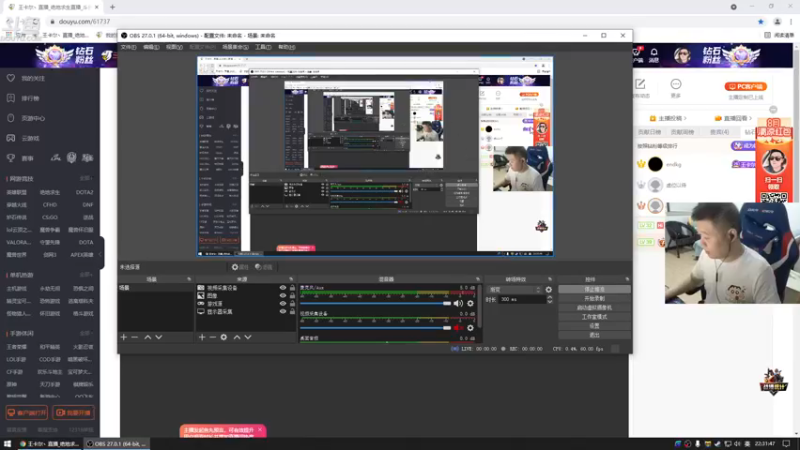Move the source up in the Sources list
The height and width of the screenshot is (450, 800).
237,337
